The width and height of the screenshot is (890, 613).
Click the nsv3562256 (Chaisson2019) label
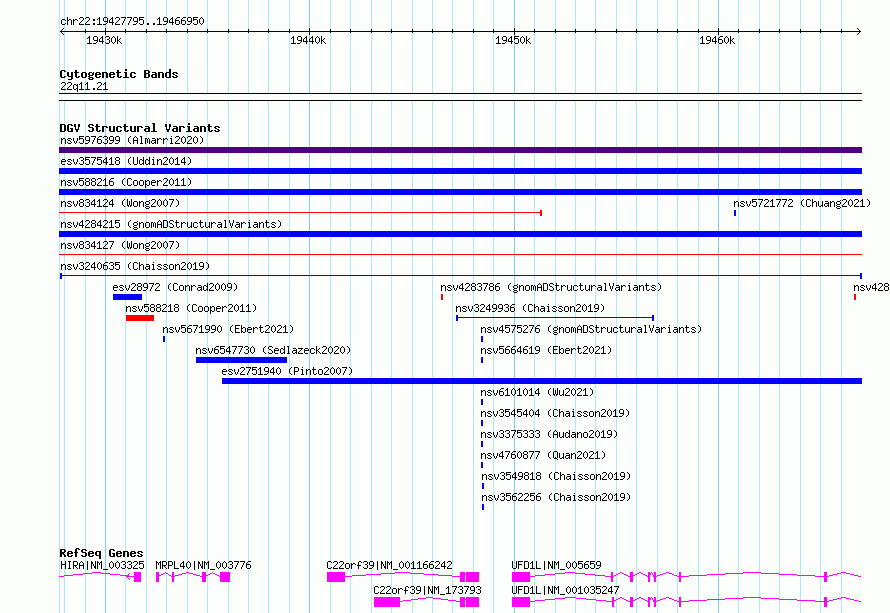pos(556,497)
